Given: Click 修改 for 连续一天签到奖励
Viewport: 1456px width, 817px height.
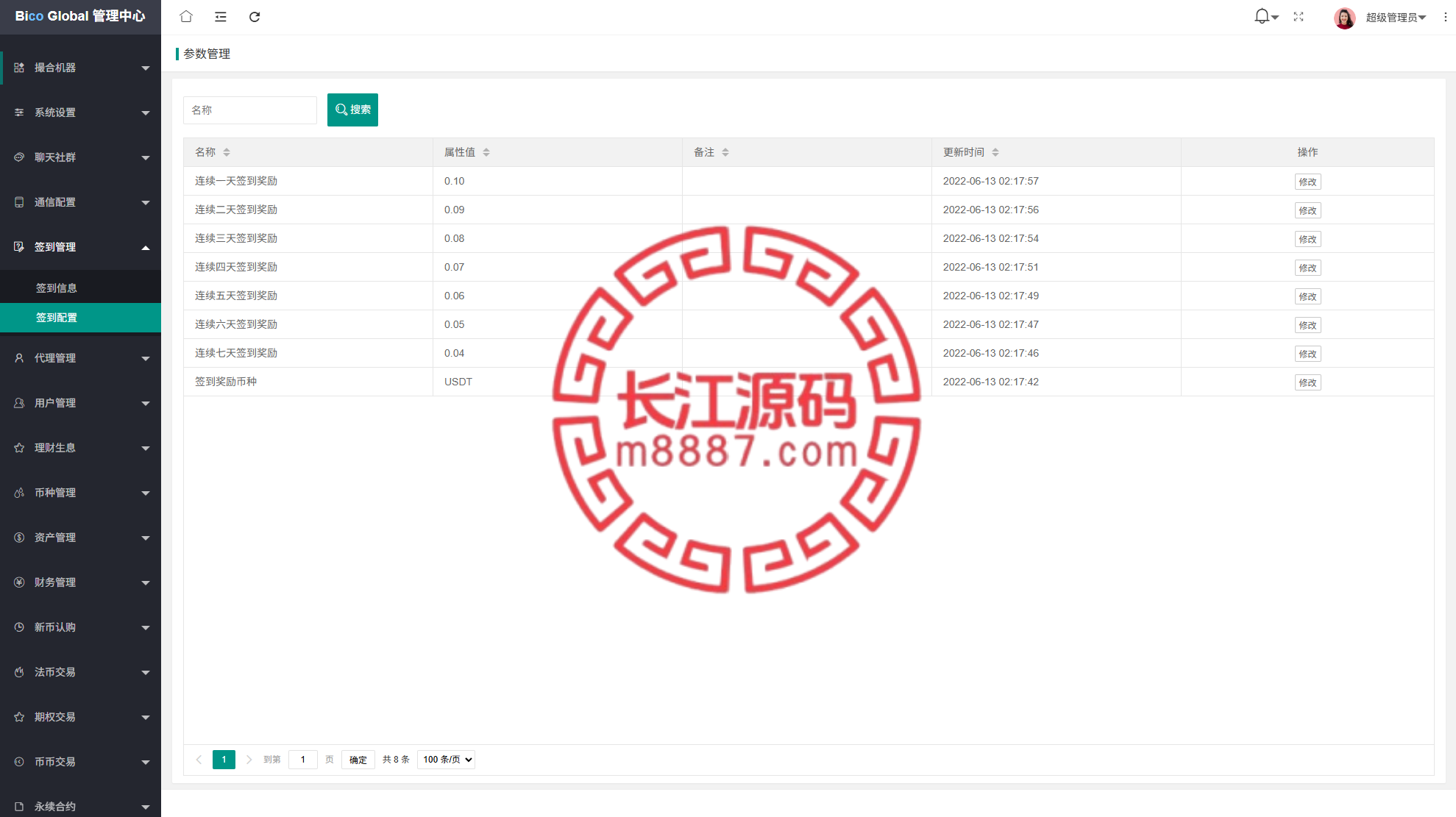Looking at the screenshot, I should pos(1307,182).
